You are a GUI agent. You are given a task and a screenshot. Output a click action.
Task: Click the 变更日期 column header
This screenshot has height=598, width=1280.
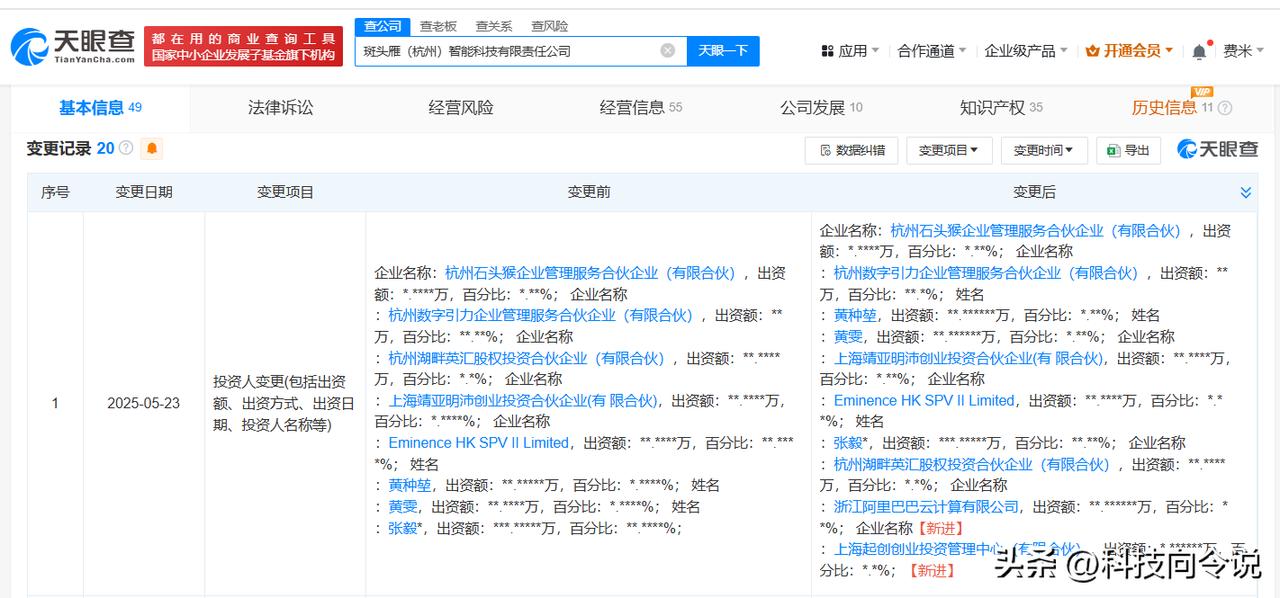click(x=144, y=192)
